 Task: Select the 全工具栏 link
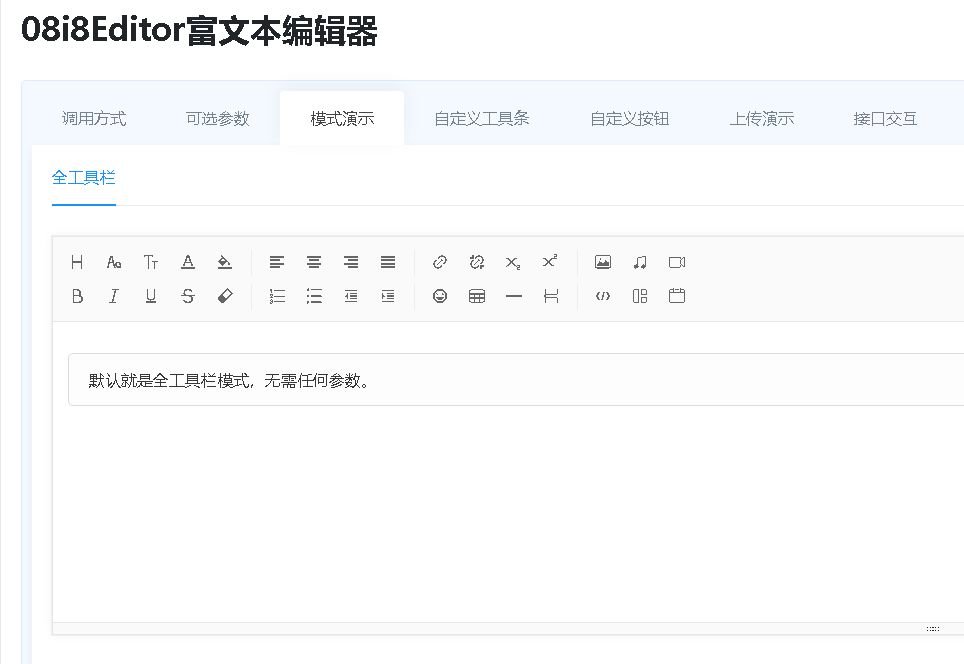(x=83, y=177)
